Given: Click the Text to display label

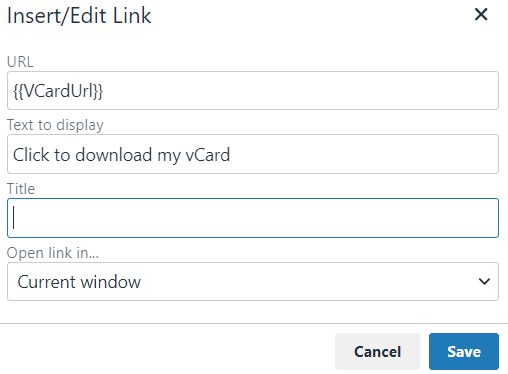Looking at the screenshot, I should coord(55,125).
